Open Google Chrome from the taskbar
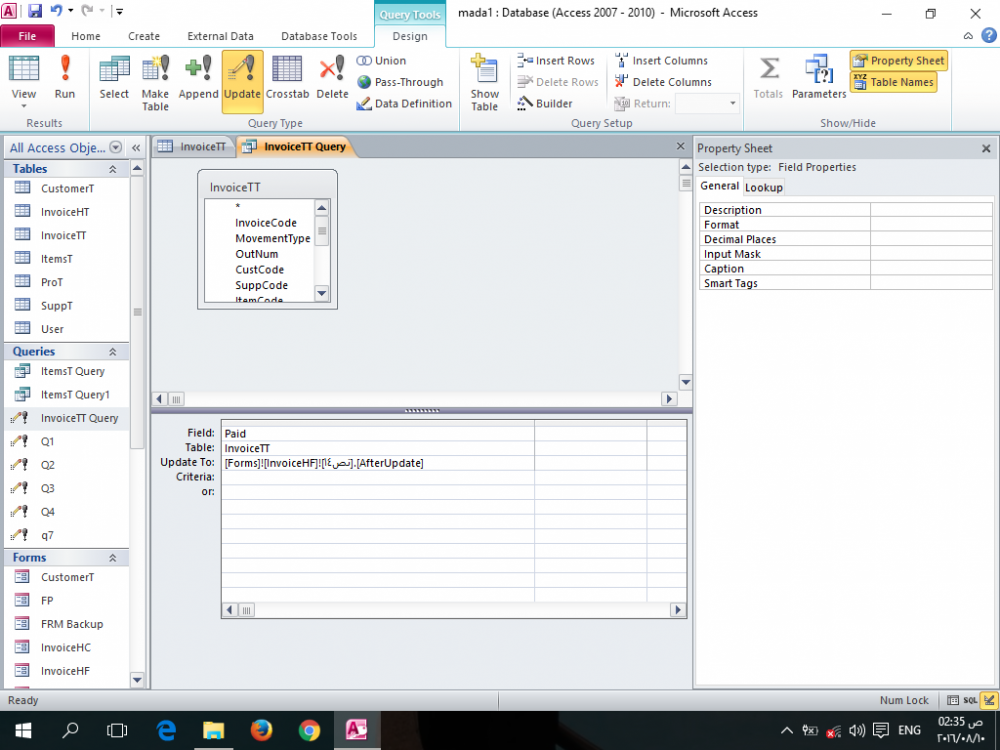The height and width of the screenshot is (750, 1000). [309, 730]
